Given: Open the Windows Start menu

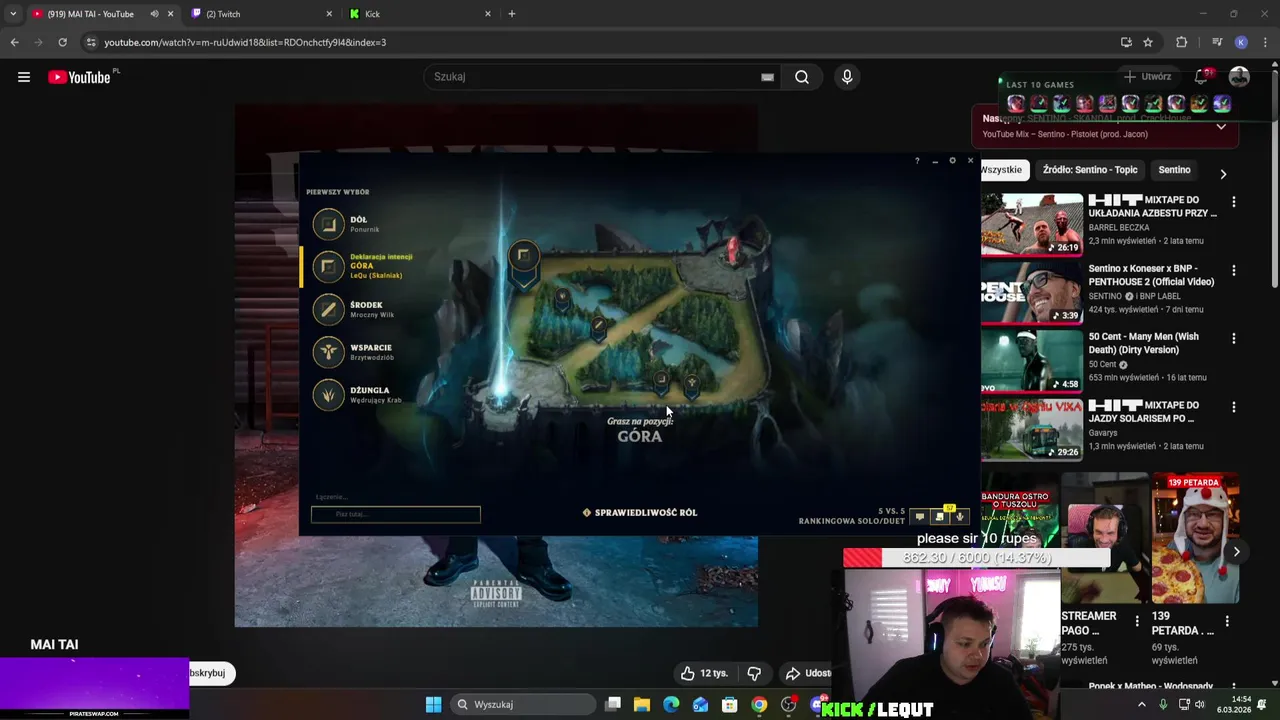Looking at the screenshot, I should [x=433, y=704].
